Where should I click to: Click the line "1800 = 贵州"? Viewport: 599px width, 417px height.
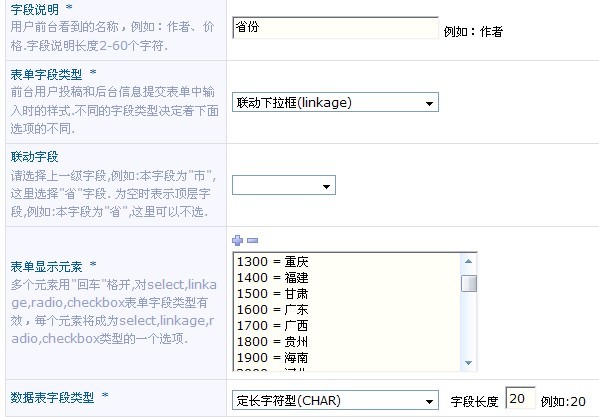pyautogui.click(x=272, y=342)
